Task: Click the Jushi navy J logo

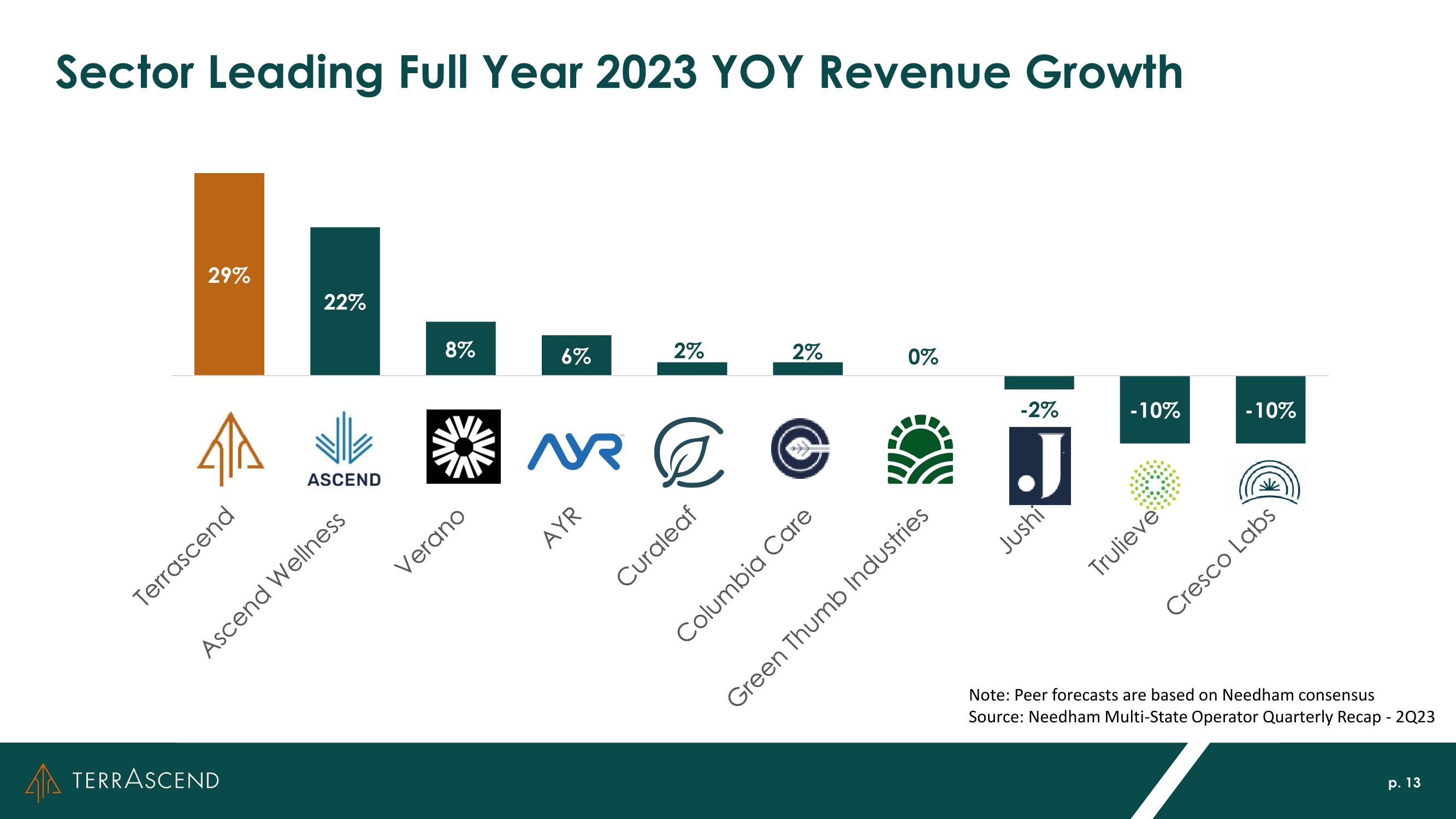Action: coord(1040,466)
